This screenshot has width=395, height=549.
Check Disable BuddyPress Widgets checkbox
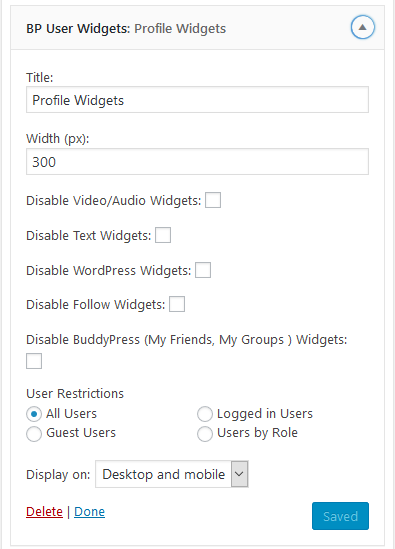34,361
